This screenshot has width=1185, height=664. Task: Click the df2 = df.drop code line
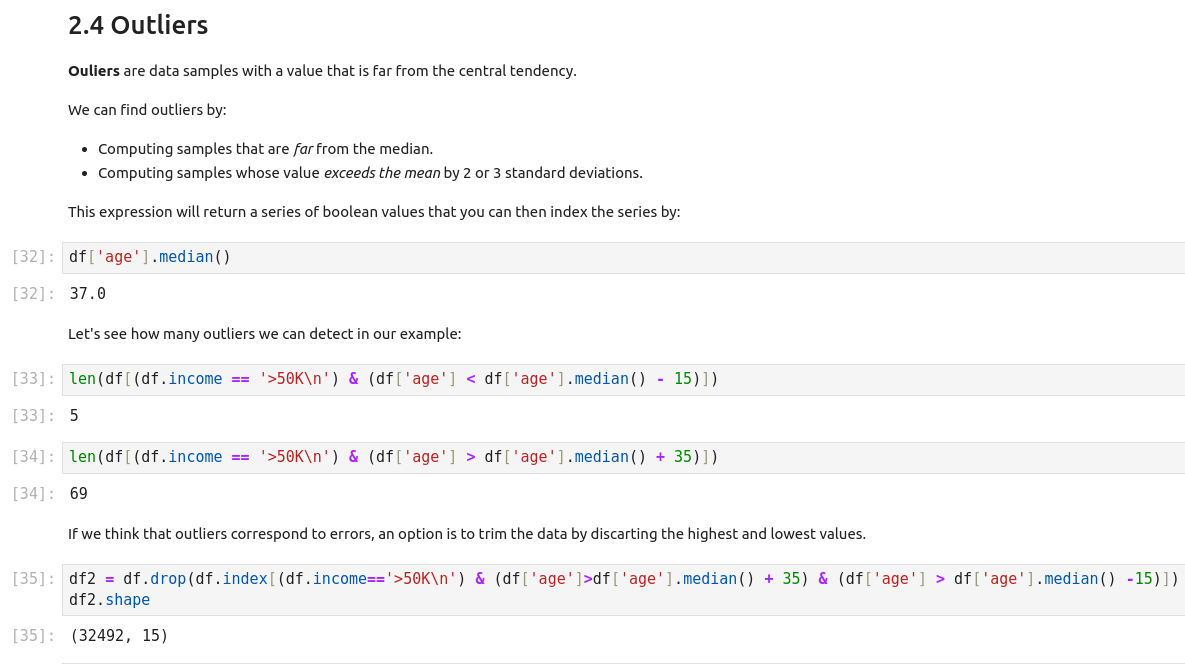tap(620, 579)
